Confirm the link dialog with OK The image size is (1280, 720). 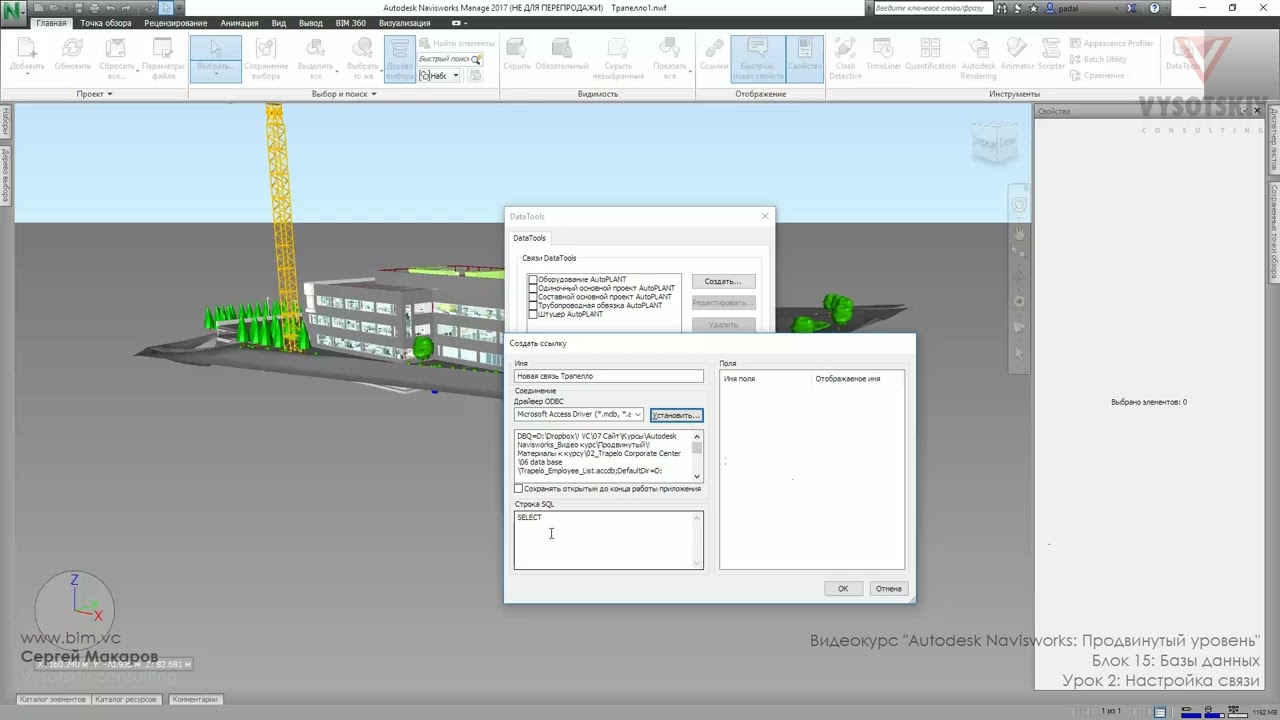click(843, 589)
